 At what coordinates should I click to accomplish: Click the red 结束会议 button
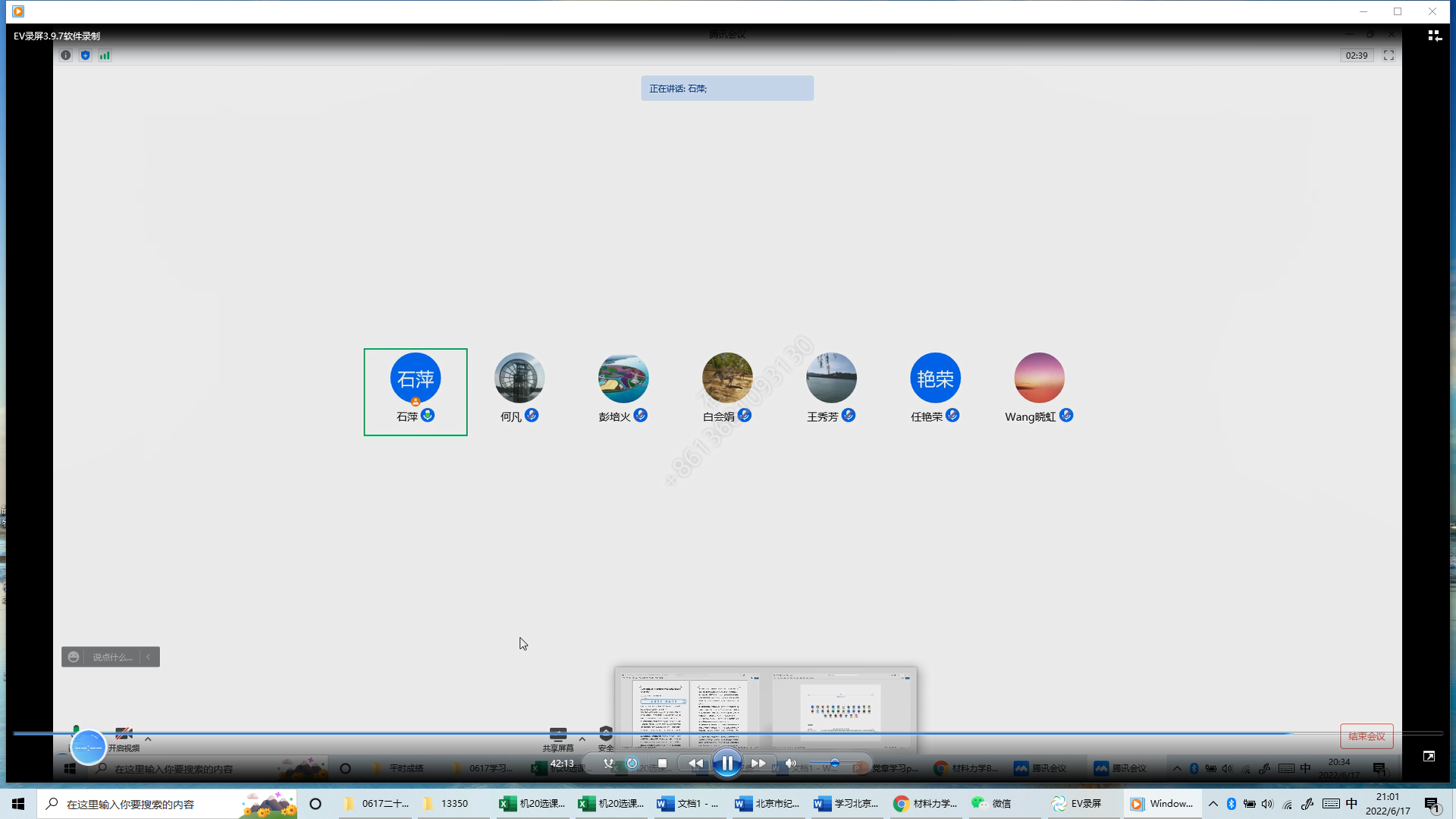pyautogui.click(x=1367, y=736)
